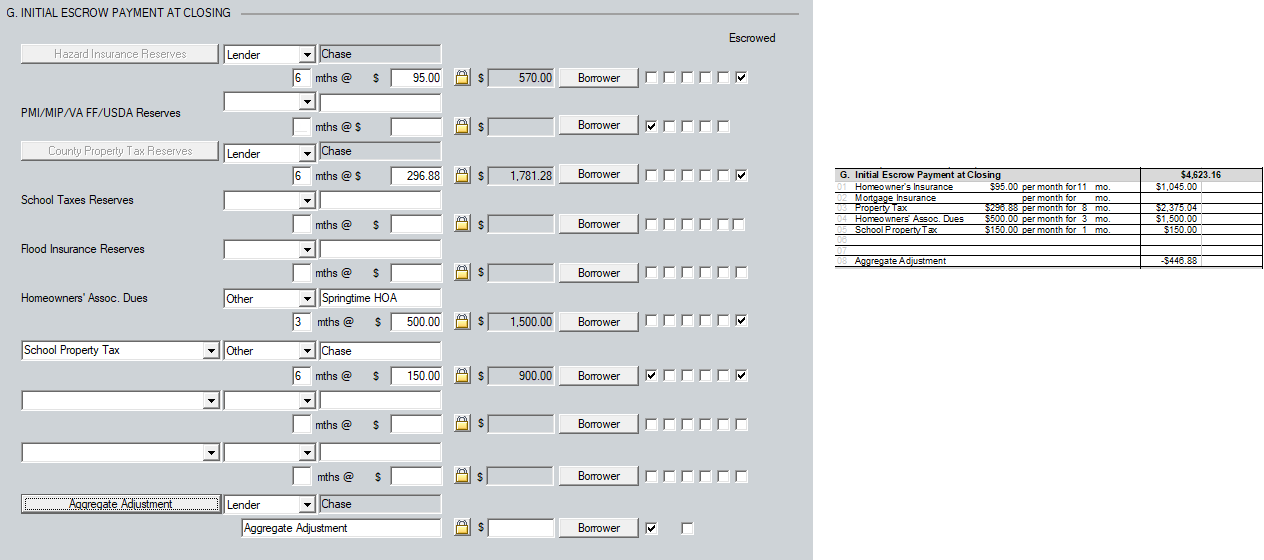Click Borrower button on Flood Insurance row
The image size is (1264, 560).
coord(598,272)
